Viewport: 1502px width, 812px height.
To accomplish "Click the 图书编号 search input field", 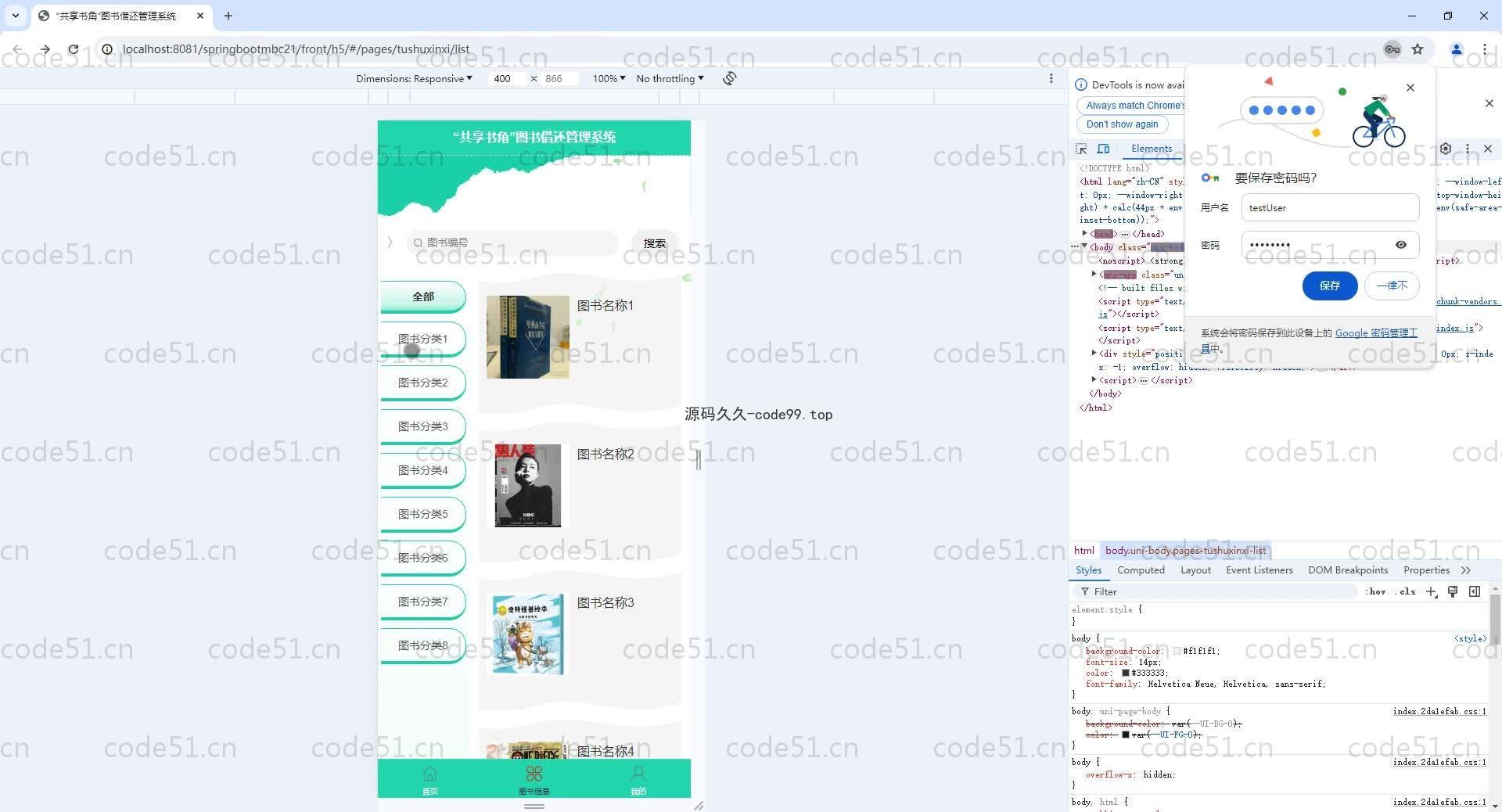I will point(512,243).
